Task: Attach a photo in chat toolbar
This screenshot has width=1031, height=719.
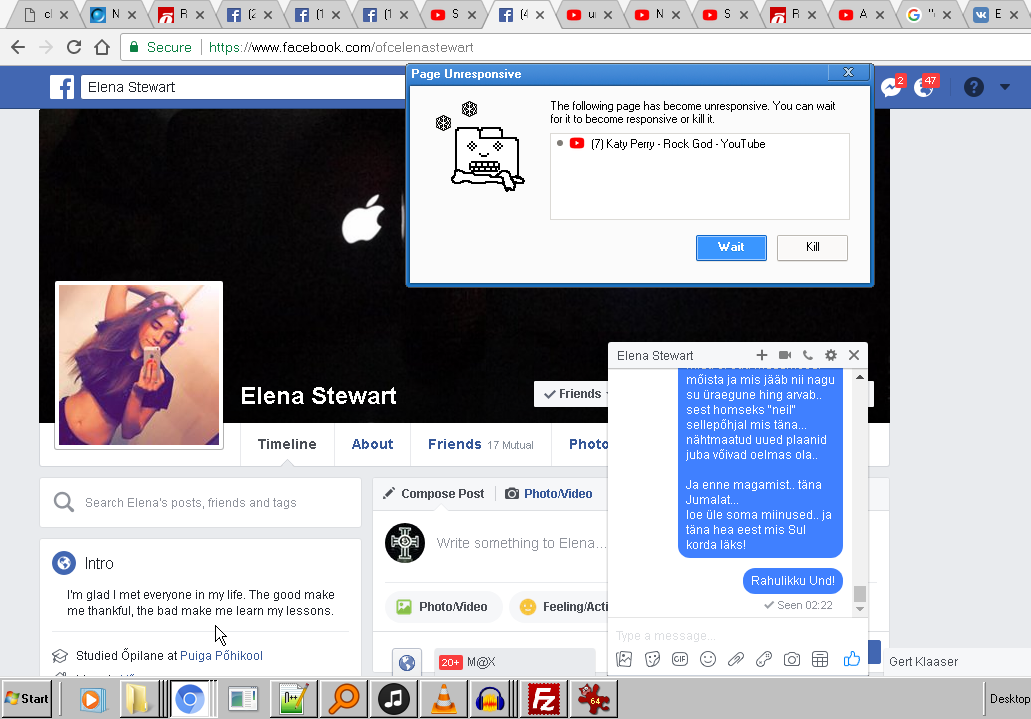Action: [x=624, y=659]
